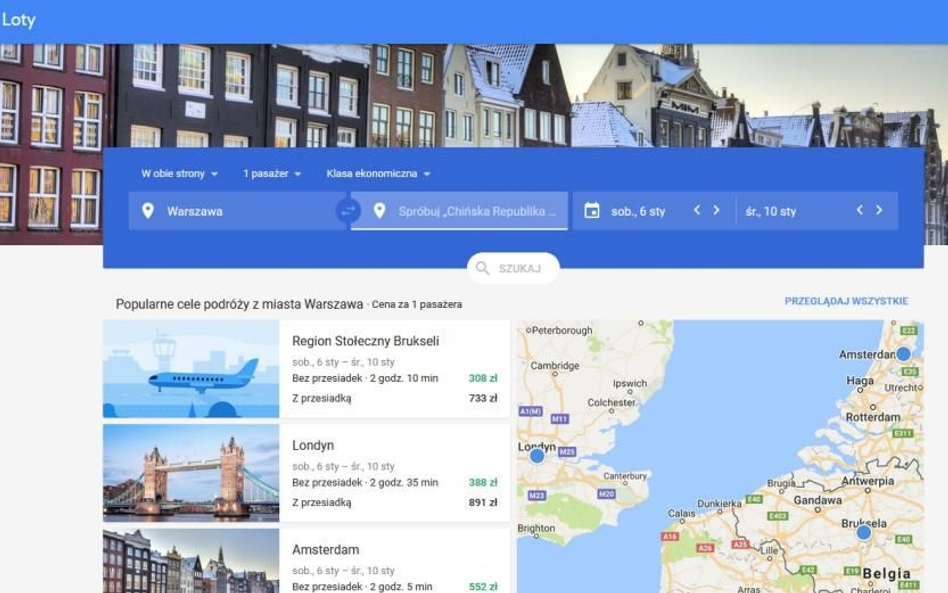Image resolution: width=948 pixels, height=593 pixels.
Task: Click the destination field location pin icon
Action: (379, 211)
